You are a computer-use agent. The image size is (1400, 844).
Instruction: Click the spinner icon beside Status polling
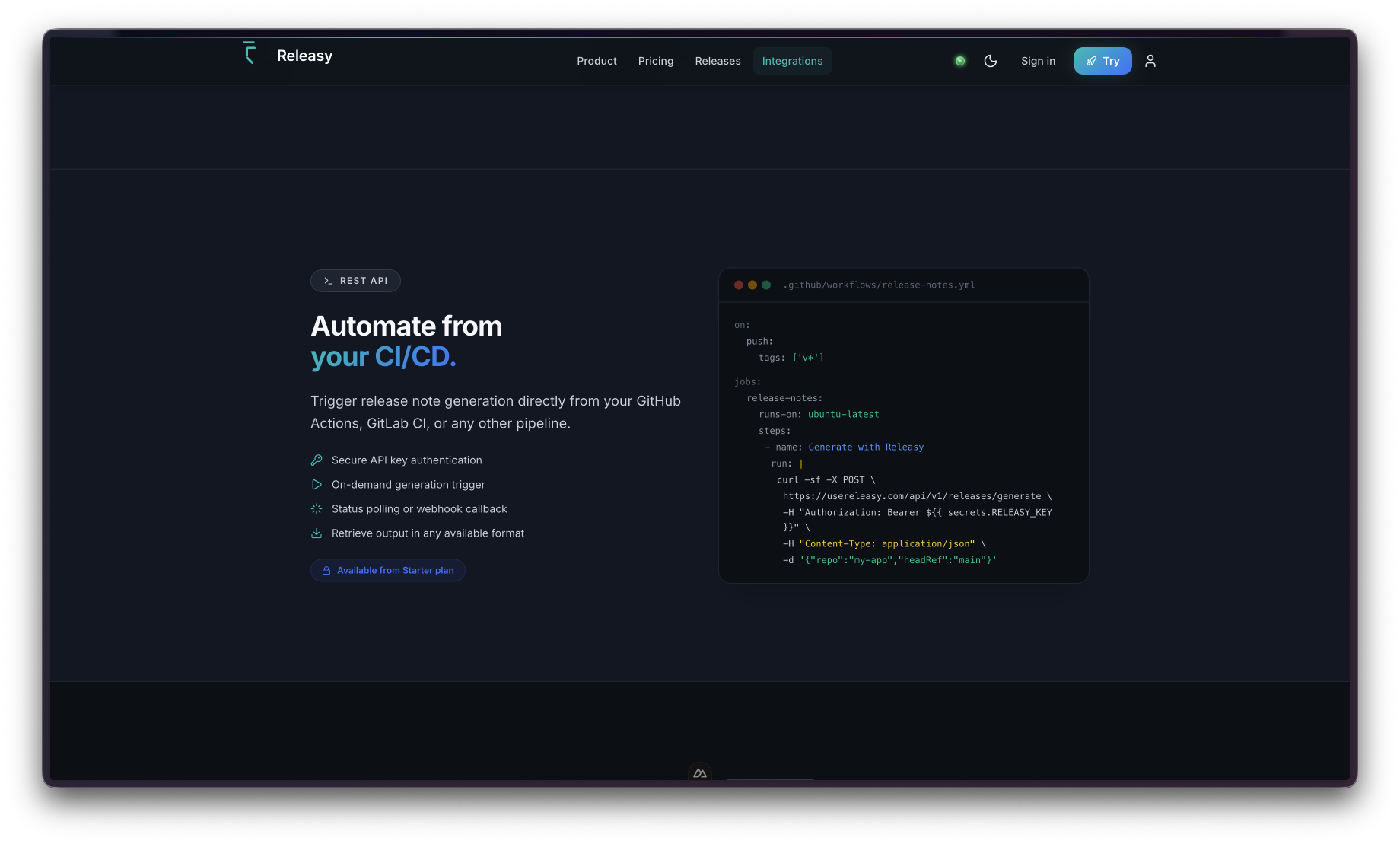click(317, 509)
